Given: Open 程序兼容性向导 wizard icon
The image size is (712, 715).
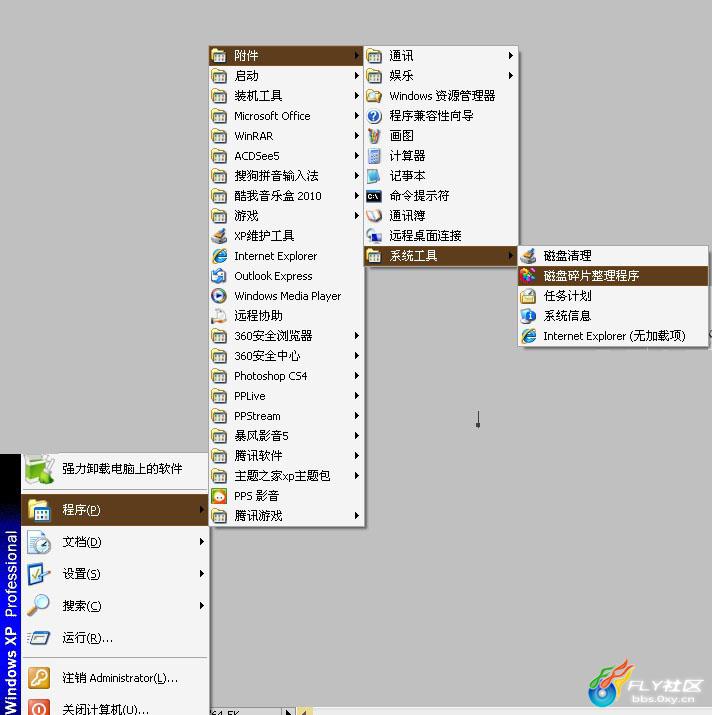Looking at the screenshot, I should coord(374,116).
